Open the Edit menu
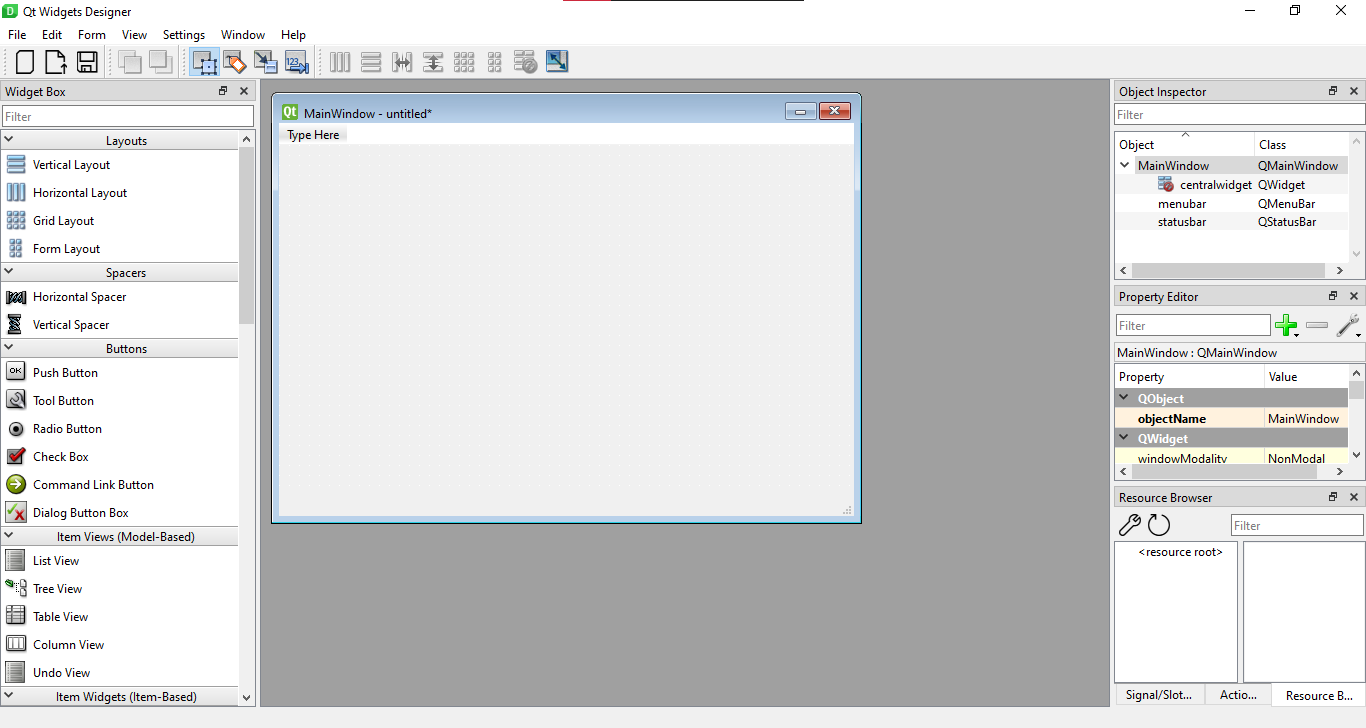This screenshot has height=728, width=1366. [52, 34]
